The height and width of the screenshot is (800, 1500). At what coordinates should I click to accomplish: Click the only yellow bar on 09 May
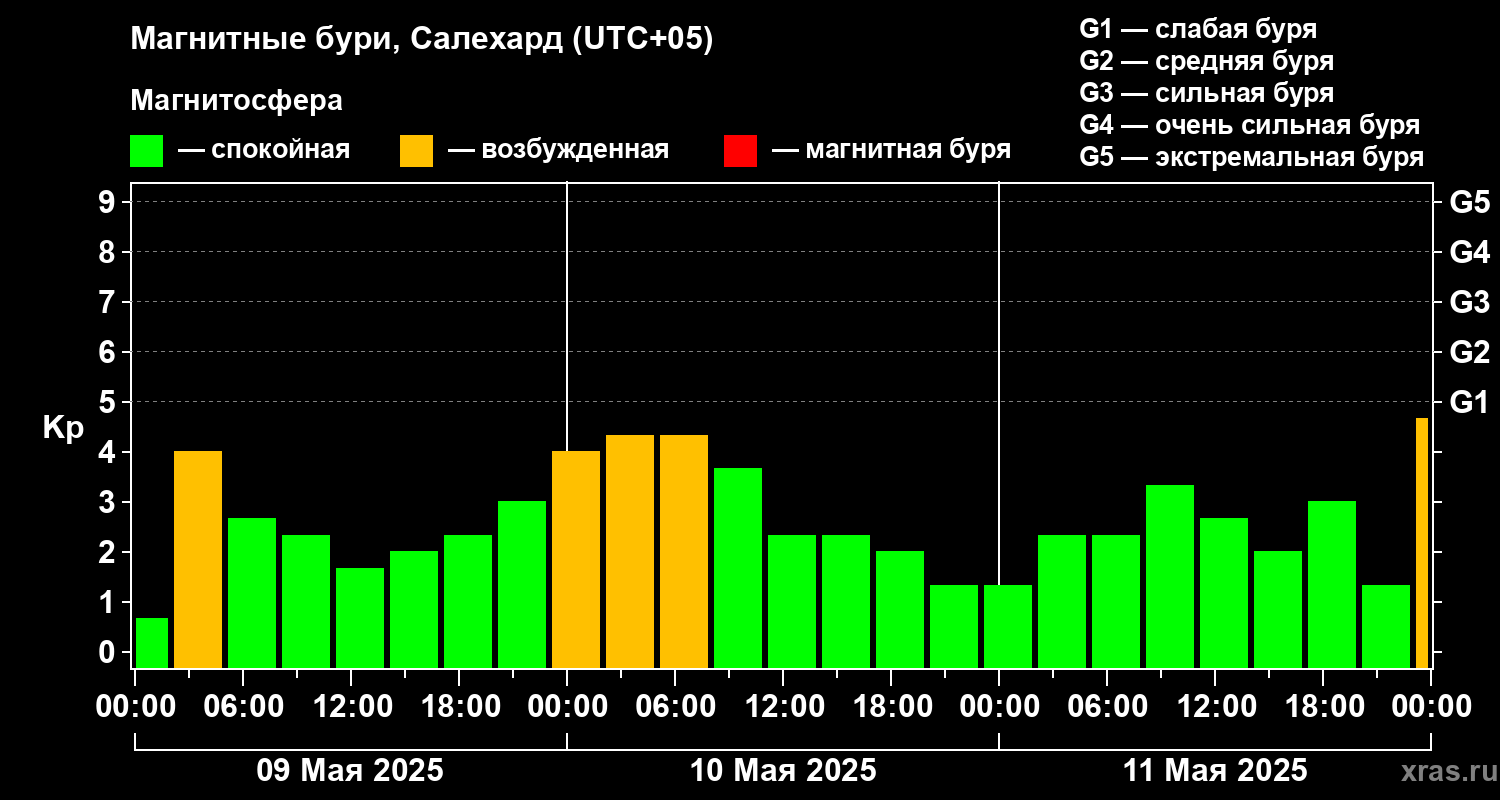pos(198,559)
